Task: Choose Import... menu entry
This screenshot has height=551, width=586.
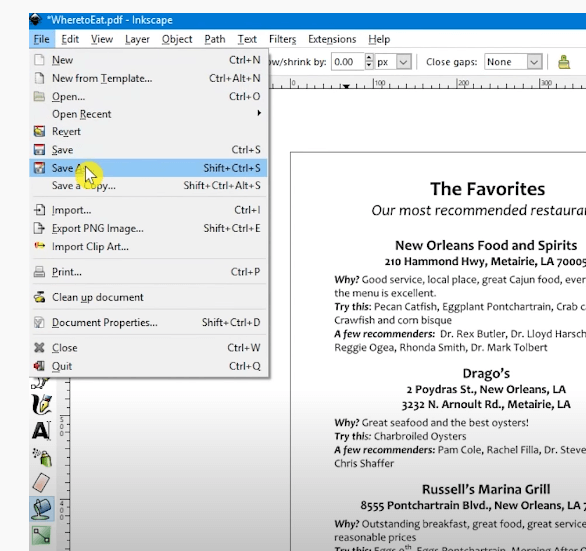Action: pyautogui.click(x=148, y=210)
